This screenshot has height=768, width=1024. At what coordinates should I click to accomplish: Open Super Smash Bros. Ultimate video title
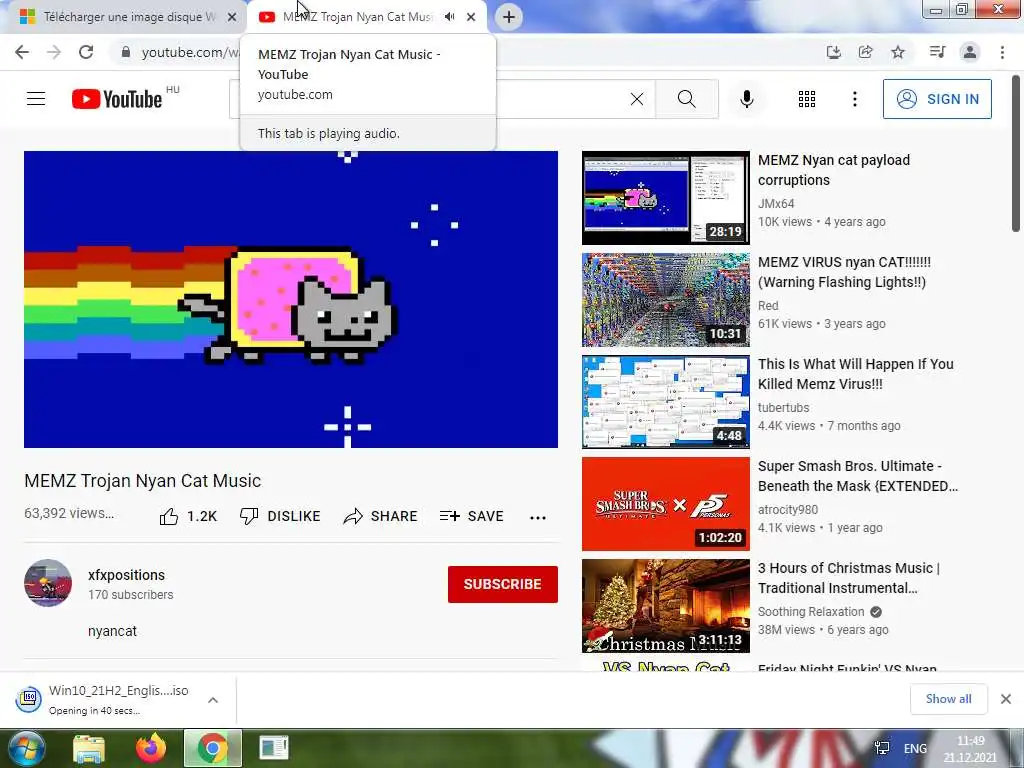coord(857,476)
